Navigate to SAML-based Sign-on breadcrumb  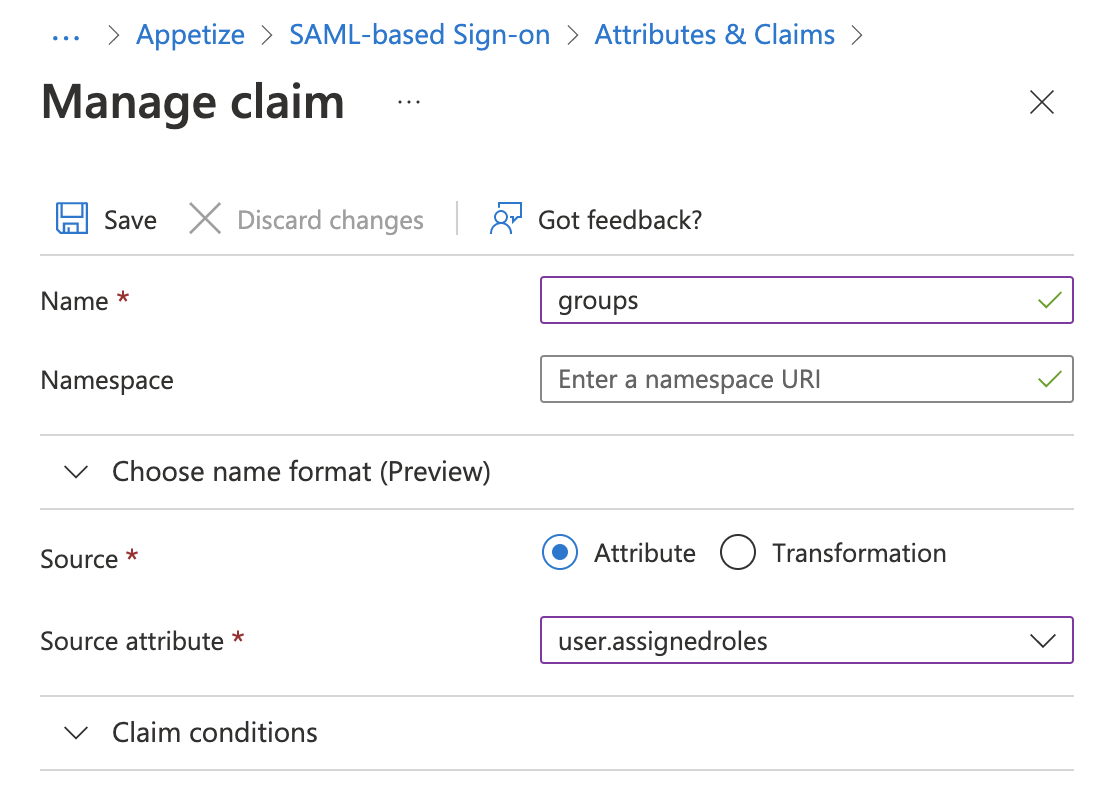coord(419,35)
